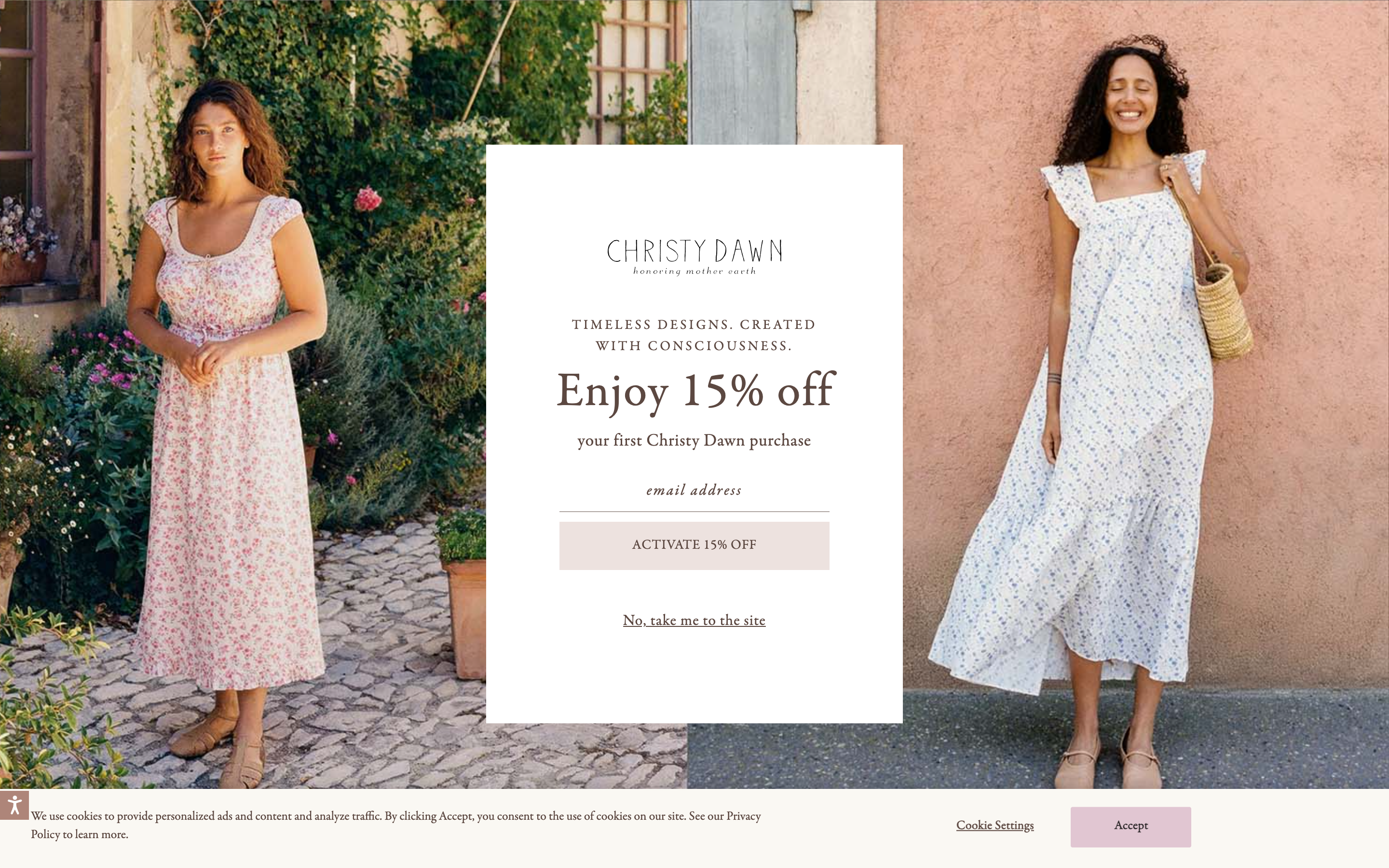1389x868 pixels.
Task: Open Cookie Settings link
Action: [994, 825]
